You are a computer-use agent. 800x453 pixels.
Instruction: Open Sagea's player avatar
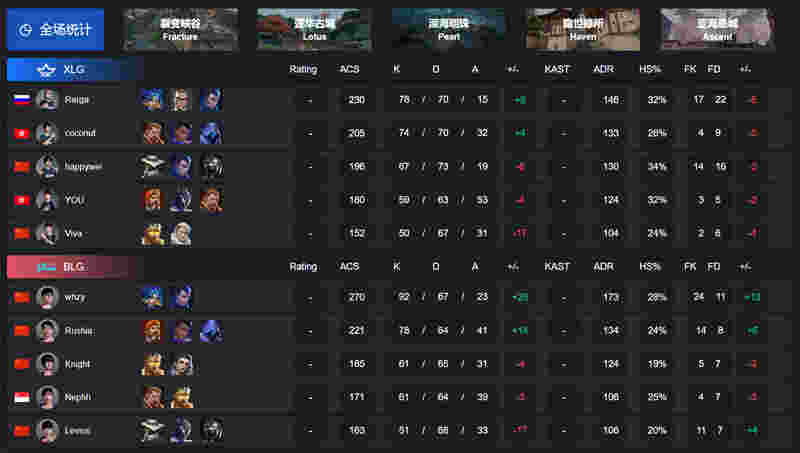[x=47, y=99]
